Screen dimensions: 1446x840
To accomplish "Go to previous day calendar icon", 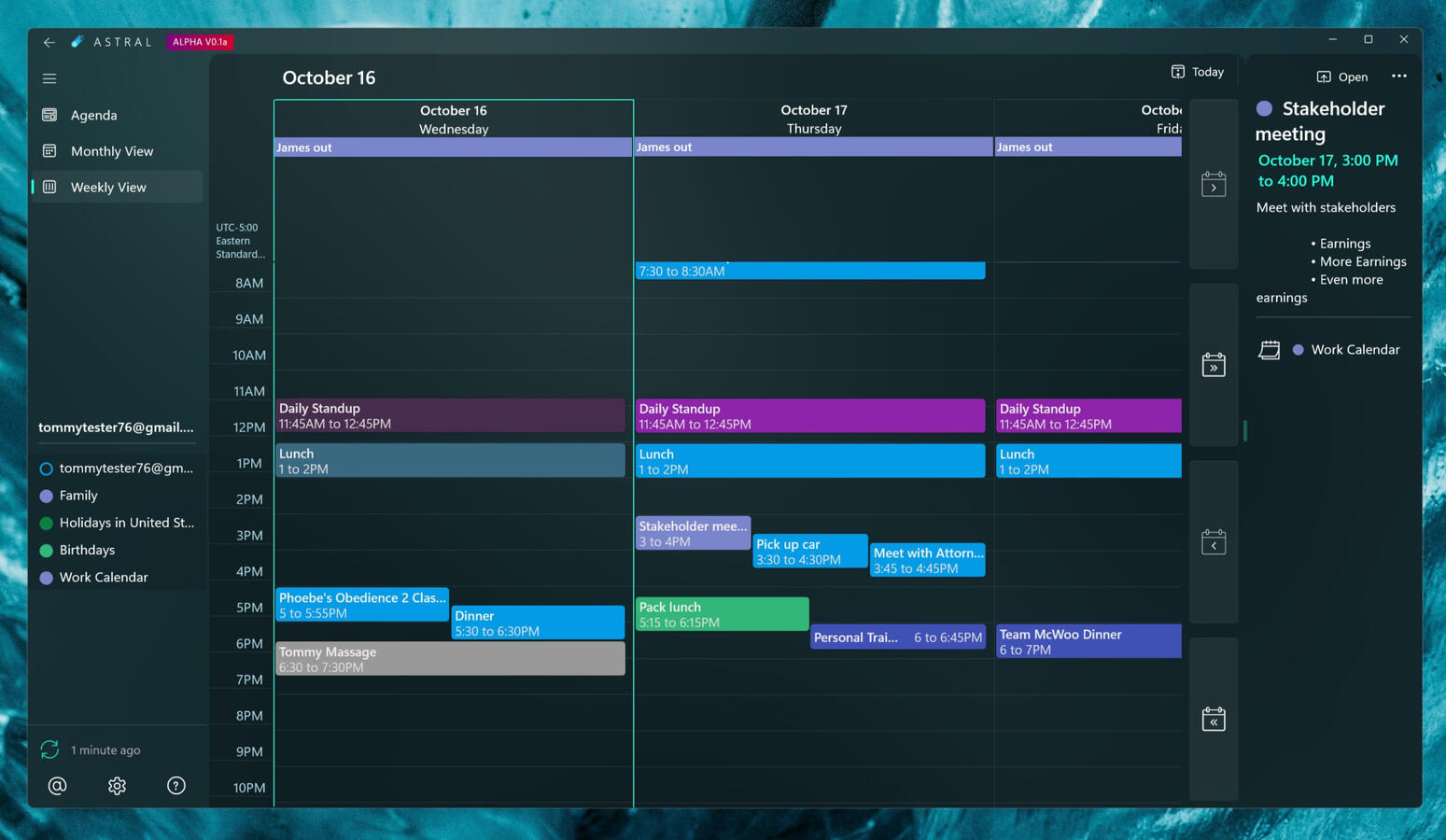I will 1213,542.
